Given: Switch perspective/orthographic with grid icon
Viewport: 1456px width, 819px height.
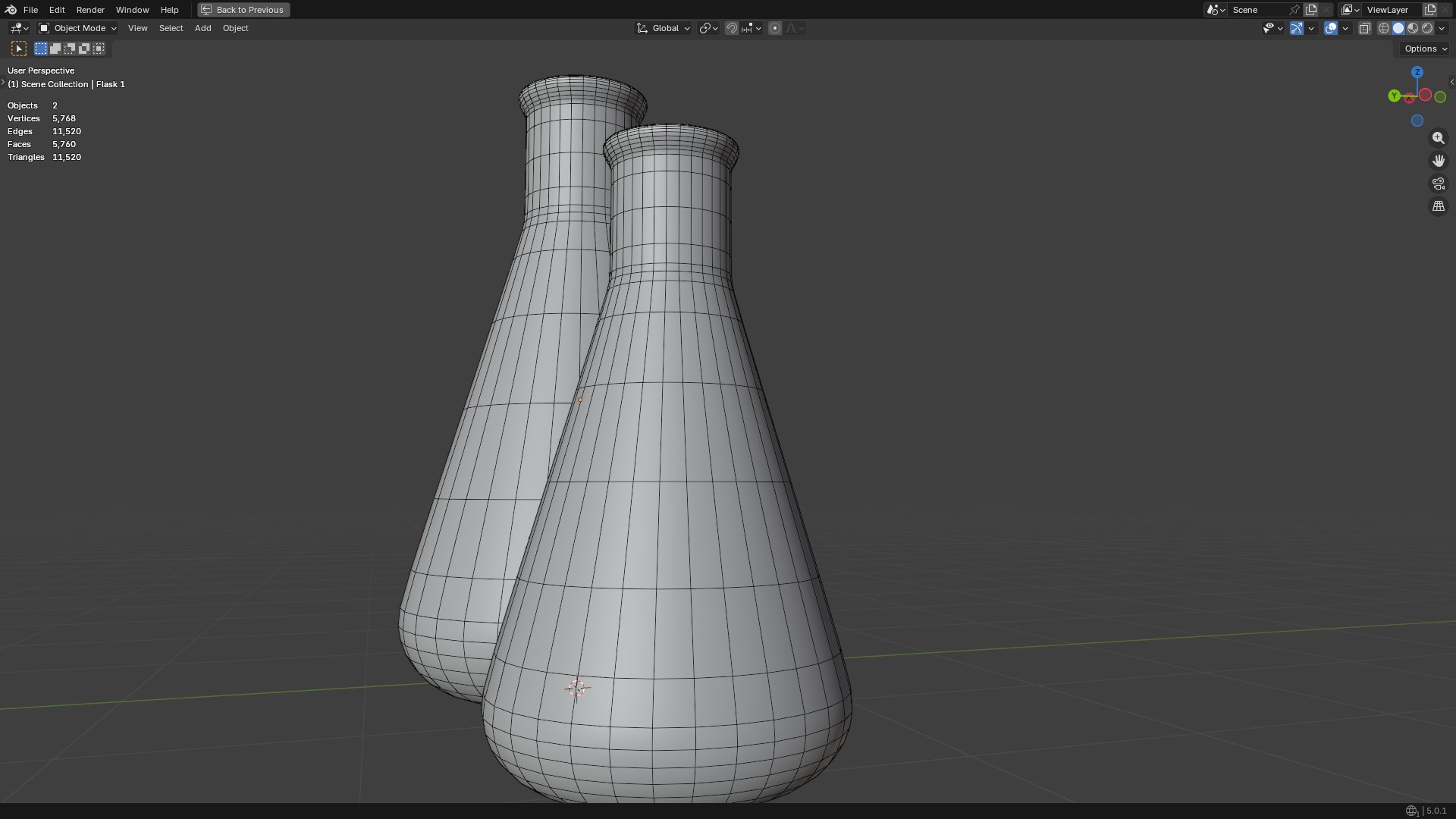Looking at the screenshot, I should coord(1438,206).
